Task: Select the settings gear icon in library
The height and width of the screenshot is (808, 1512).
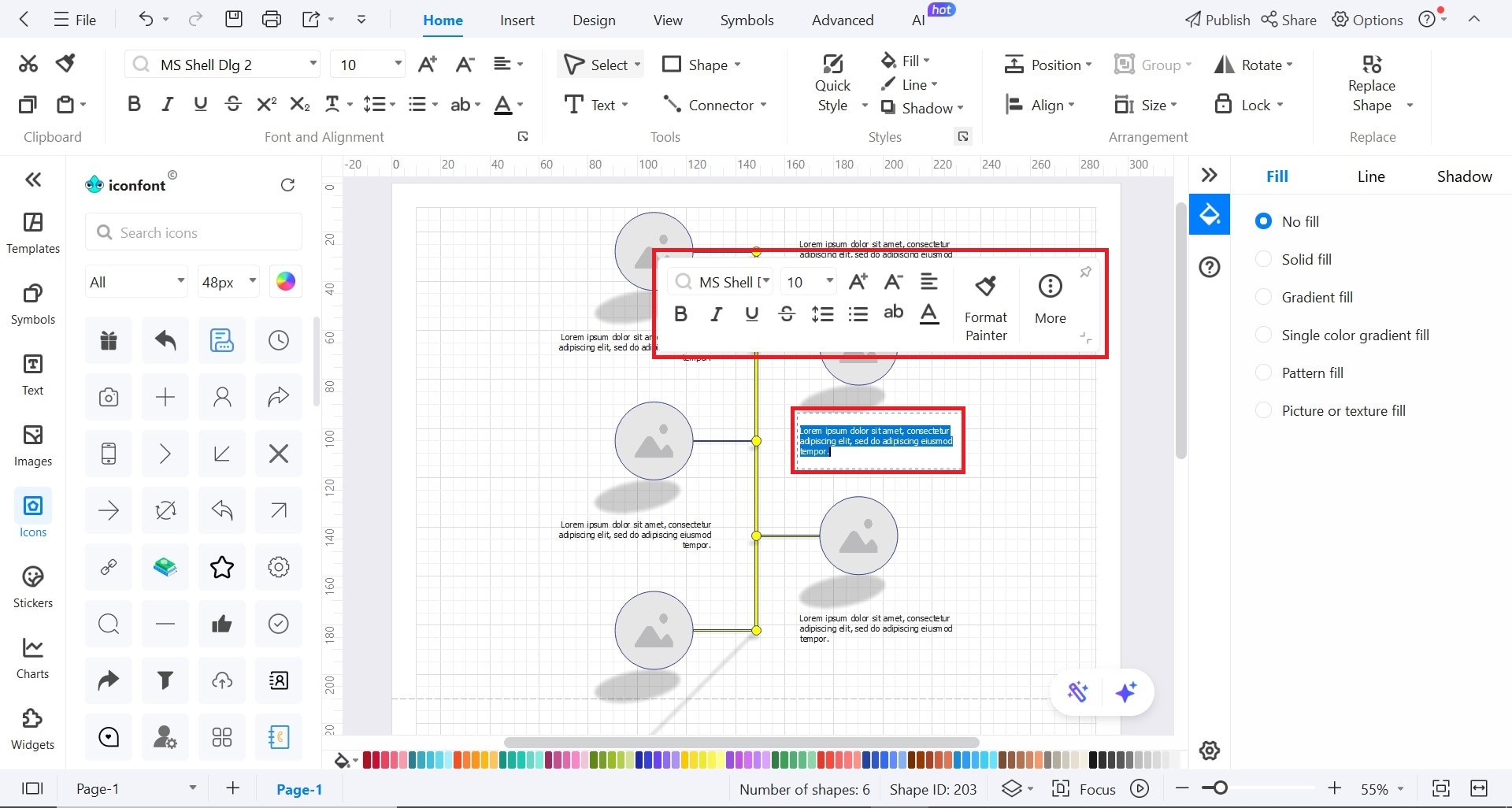Action: pyautogui.click(x=279, y=567)
